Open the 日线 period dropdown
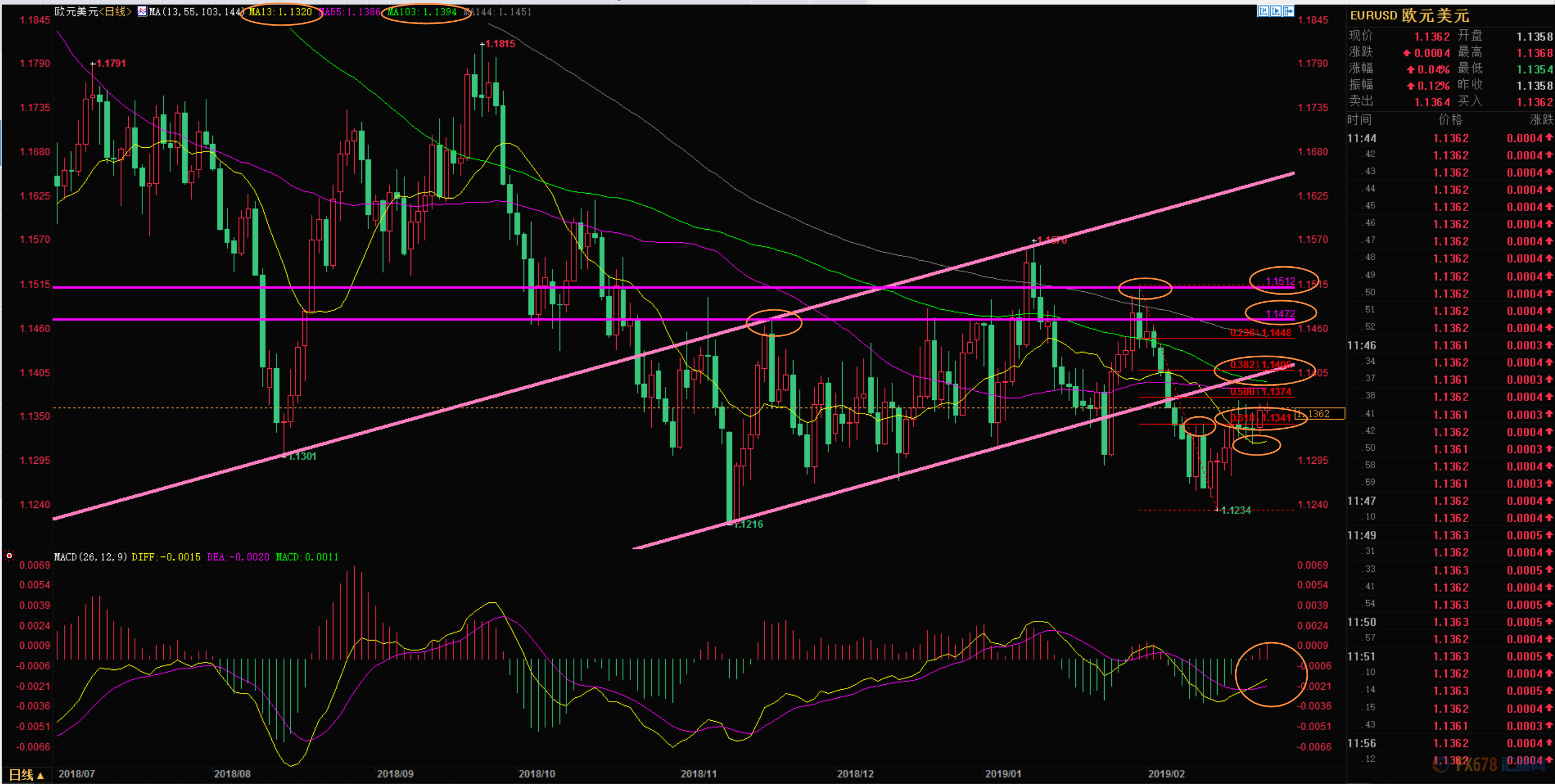This screenshot has height=784, width=1555. [27, 774]
